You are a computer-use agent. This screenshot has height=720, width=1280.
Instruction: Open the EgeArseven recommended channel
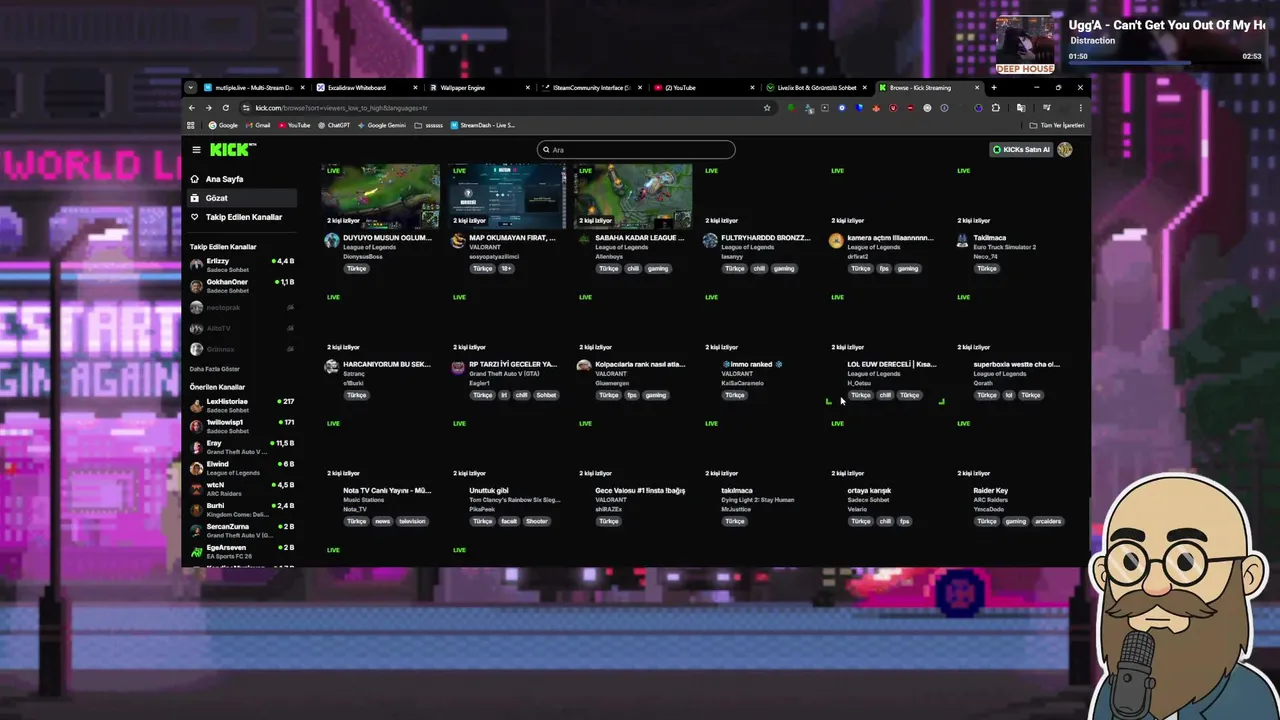(x=241, y=552)
